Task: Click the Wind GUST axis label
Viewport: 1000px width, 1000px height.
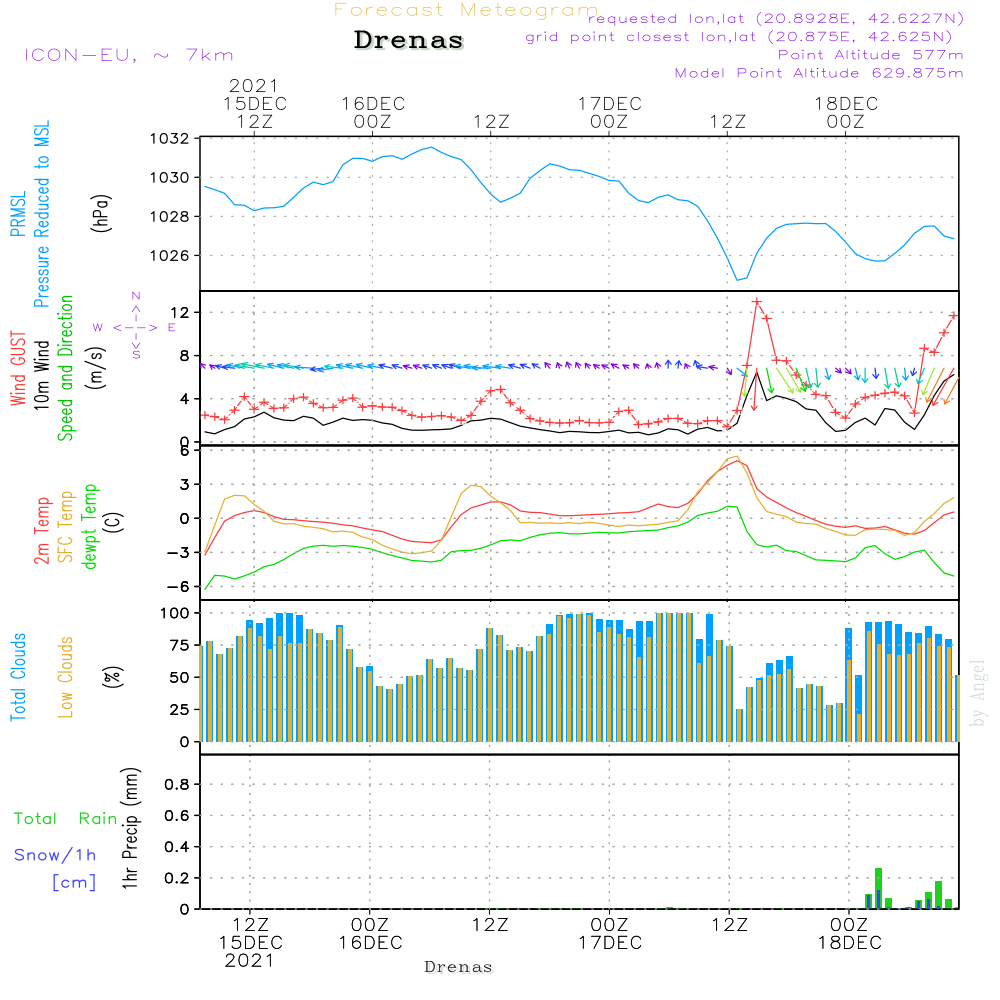Action: pyautogui.click(x=18, y=368)
